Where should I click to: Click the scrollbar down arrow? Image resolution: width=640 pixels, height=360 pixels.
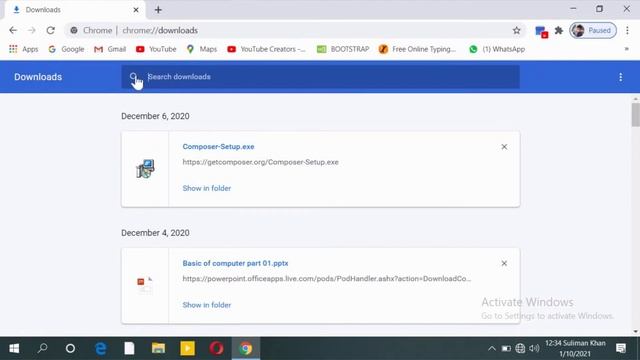(636, 331)
